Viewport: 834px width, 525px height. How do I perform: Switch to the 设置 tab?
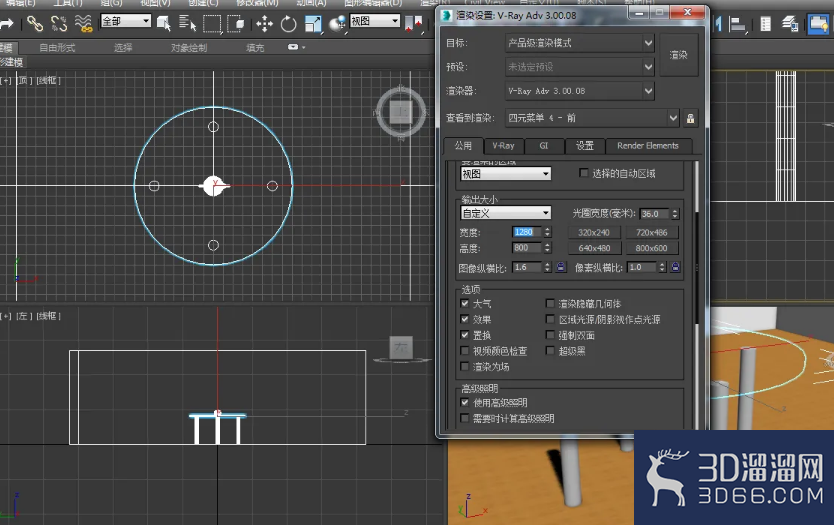point(585,146)
